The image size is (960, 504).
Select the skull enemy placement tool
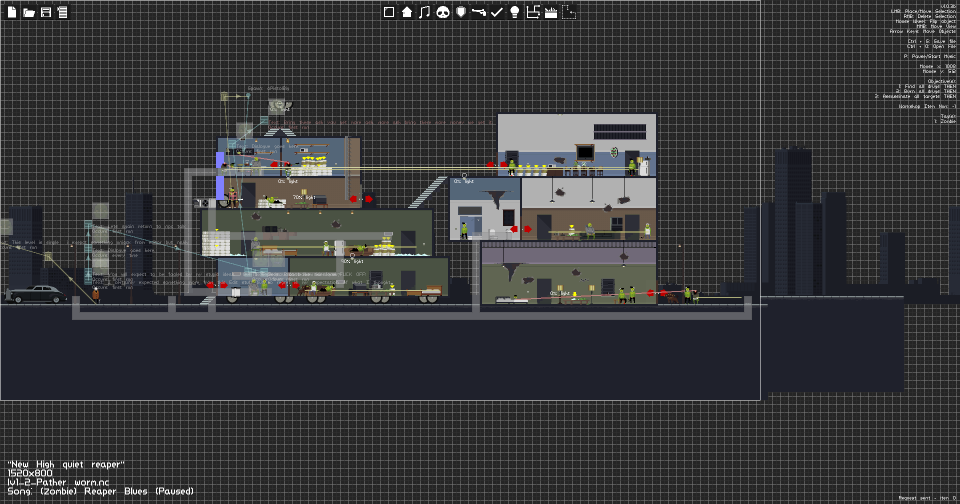pos(443,12)
